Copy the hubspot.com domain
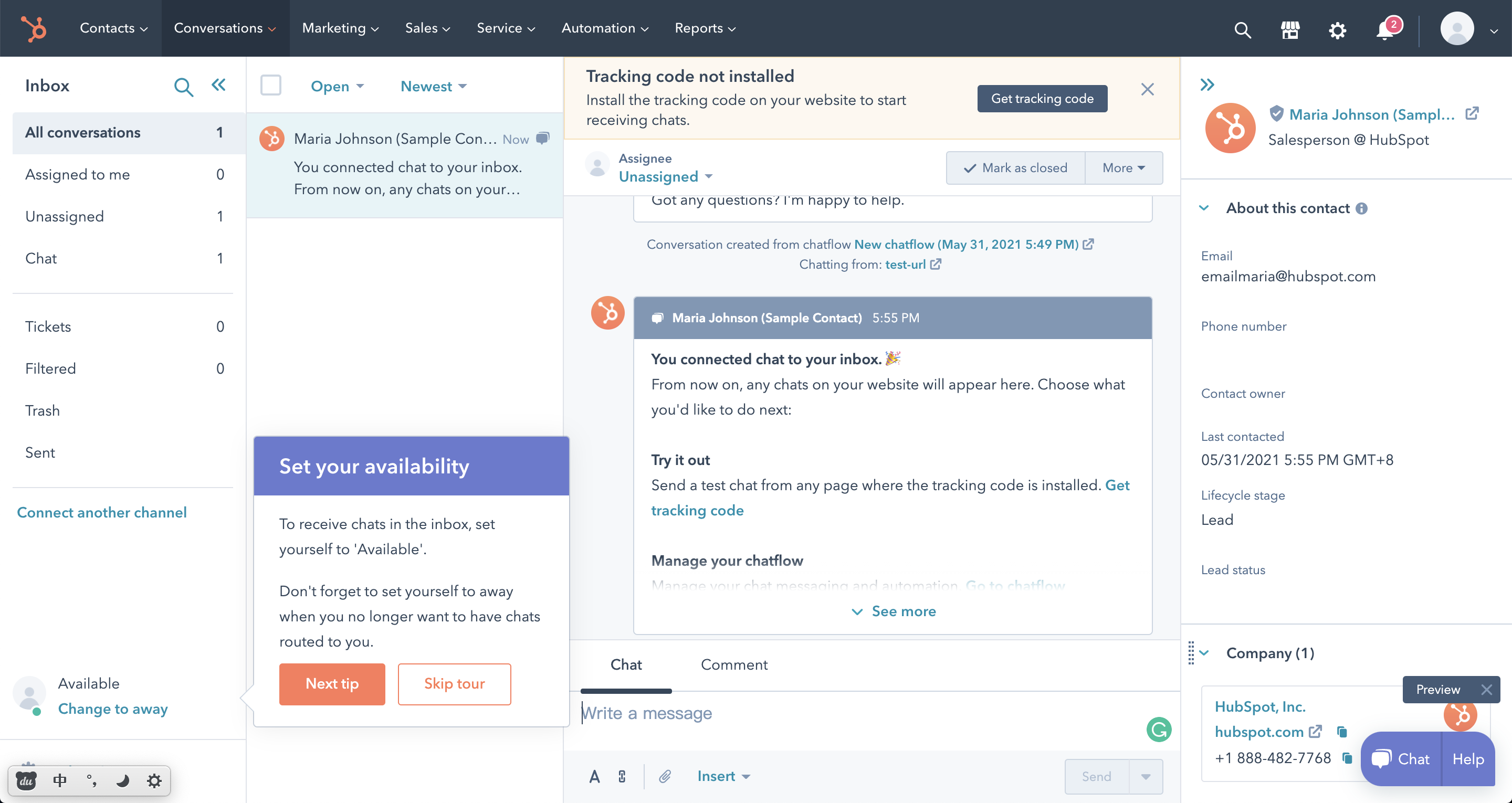 tap(1341, 732)
